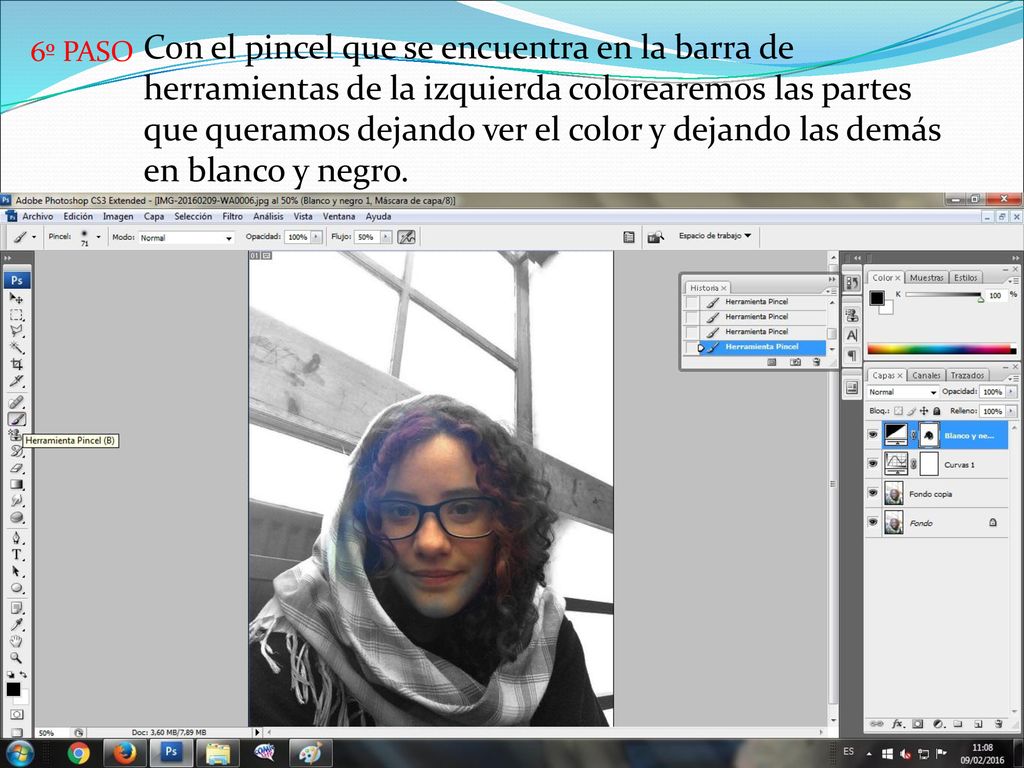Select the Gradient tool
The width and height of the screenshot is (1024, 768).
[16, 485]
